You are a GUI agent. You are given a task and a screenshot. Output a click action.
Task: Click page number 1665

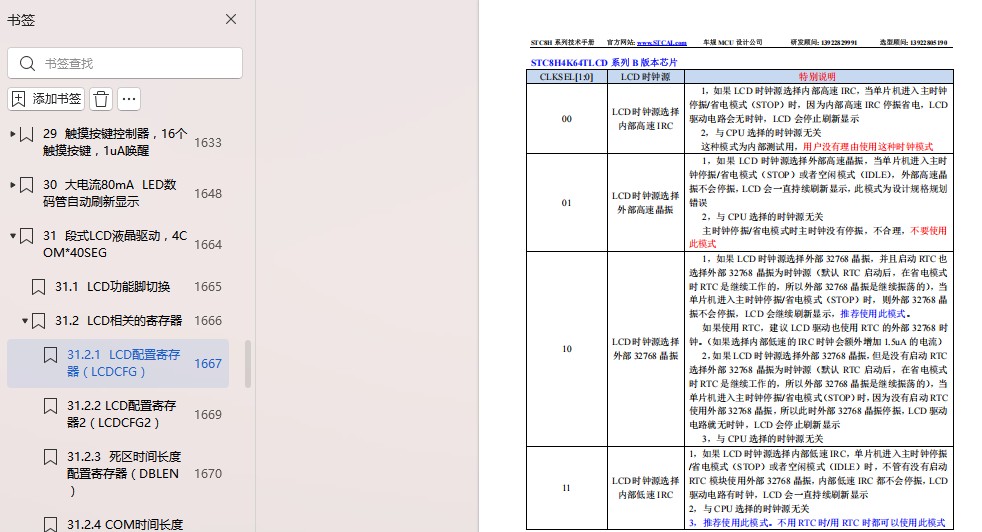click(x=208, y=286)
